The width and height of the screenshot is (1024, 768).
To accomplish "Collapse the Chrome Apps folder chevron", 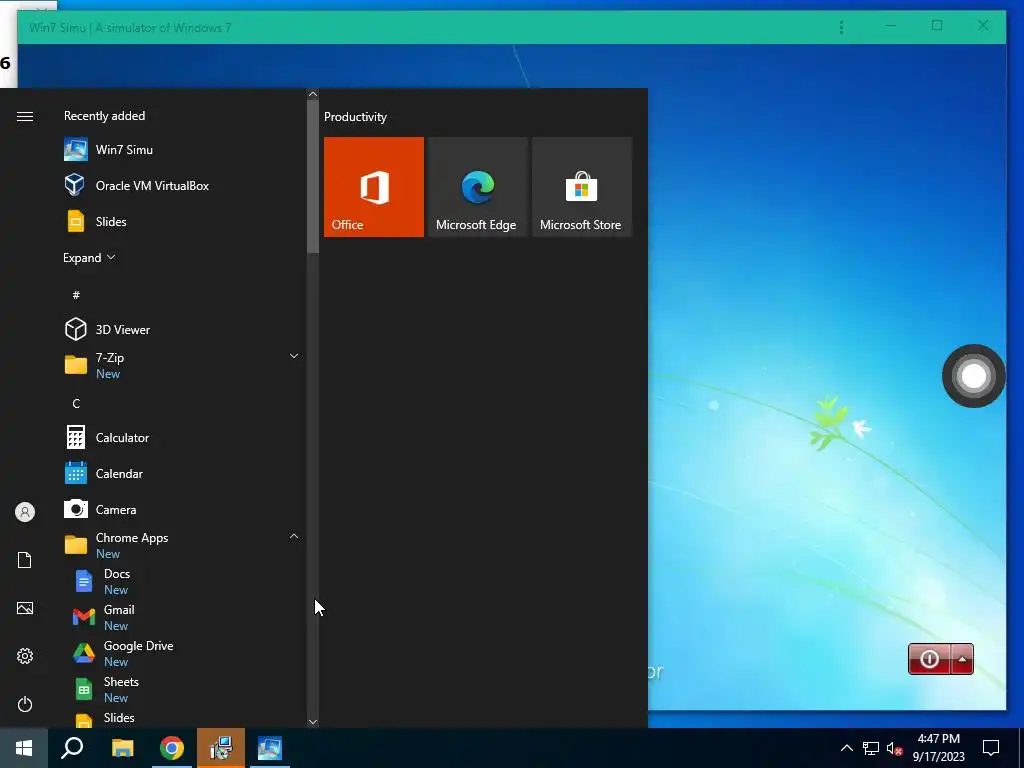I will [x=294, y=536].
